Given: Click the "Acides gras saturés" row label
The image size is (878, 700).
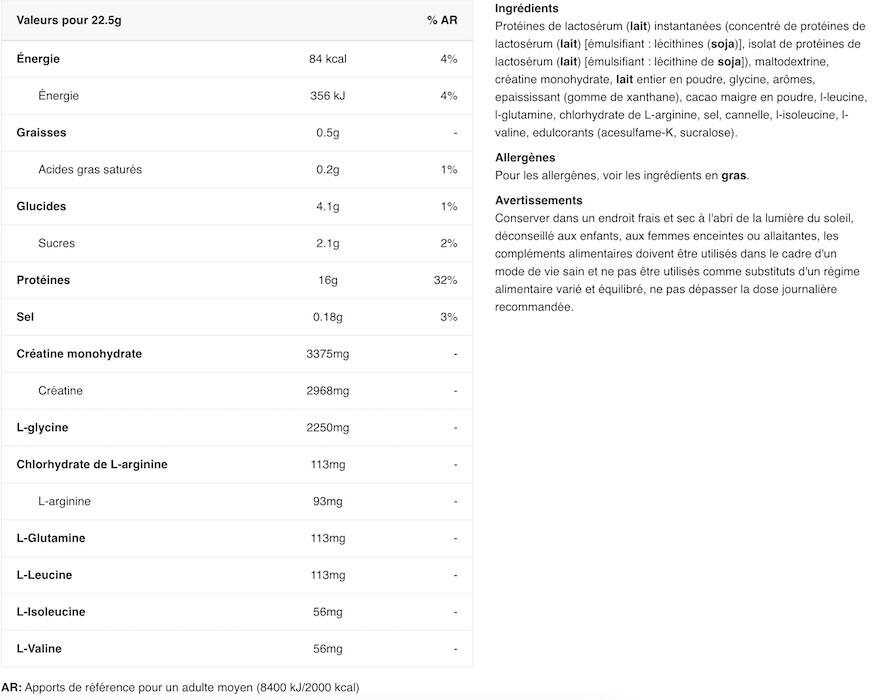Looking at the screenshot, I should (x=90, y=170).
